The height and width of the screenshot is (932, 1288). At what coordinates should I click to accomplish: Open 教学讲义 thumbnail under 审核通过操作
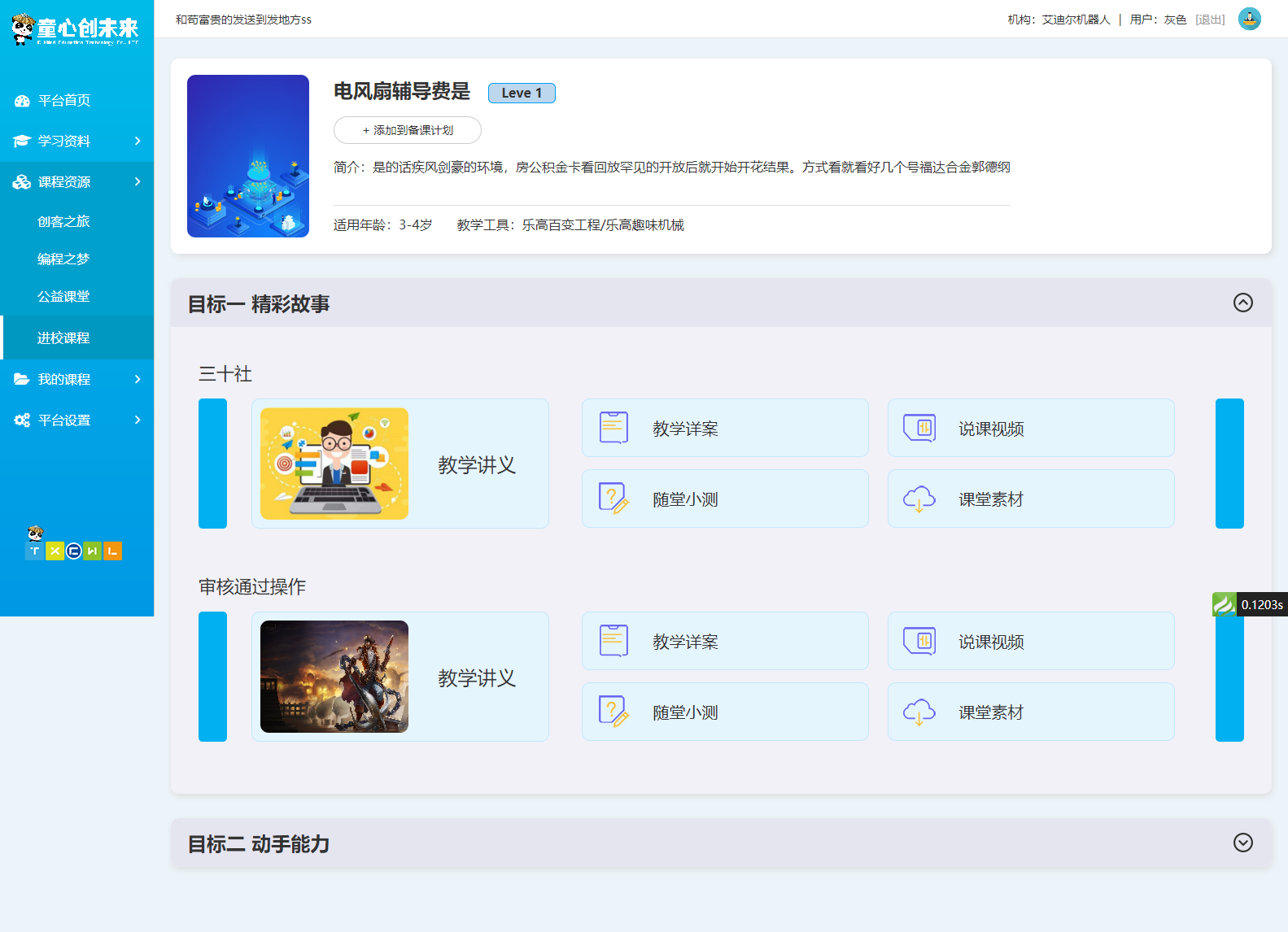pos(334,677)
